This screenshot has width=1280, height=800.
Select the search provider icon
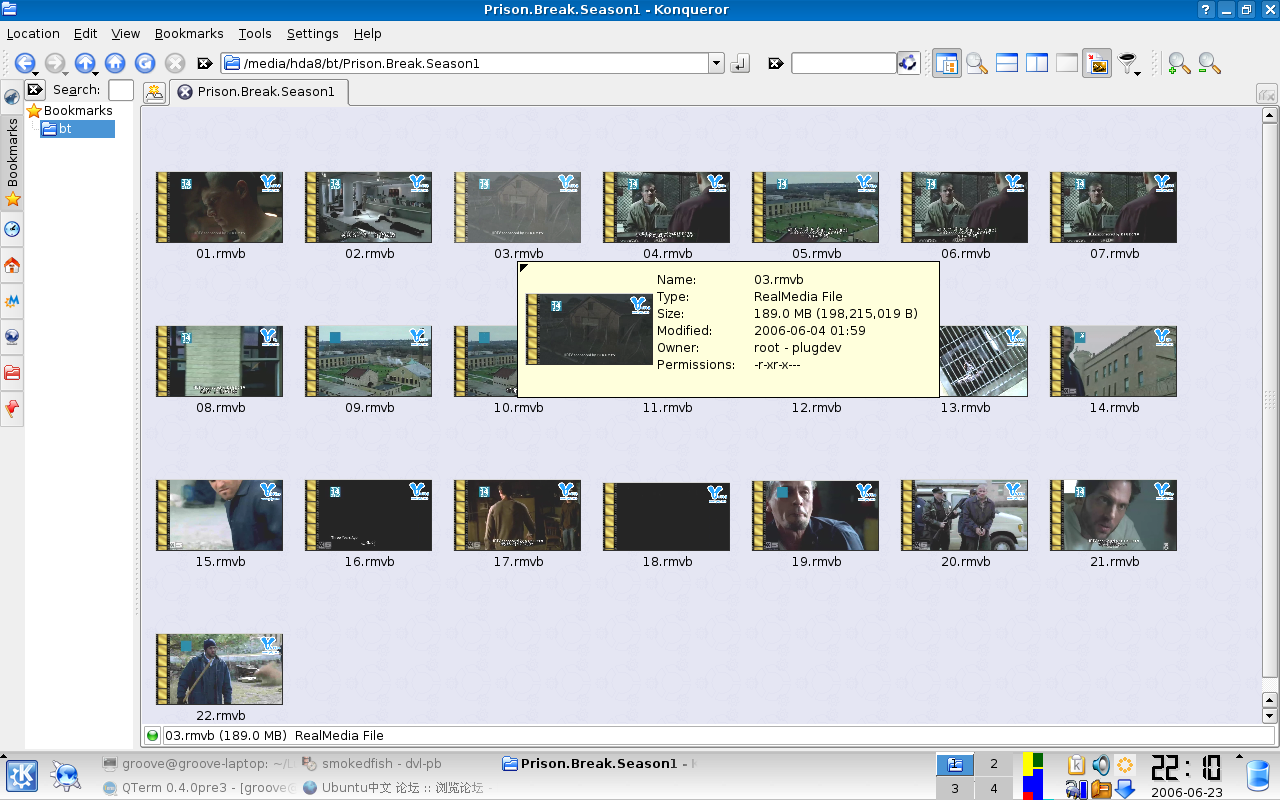tap(908, 63)
